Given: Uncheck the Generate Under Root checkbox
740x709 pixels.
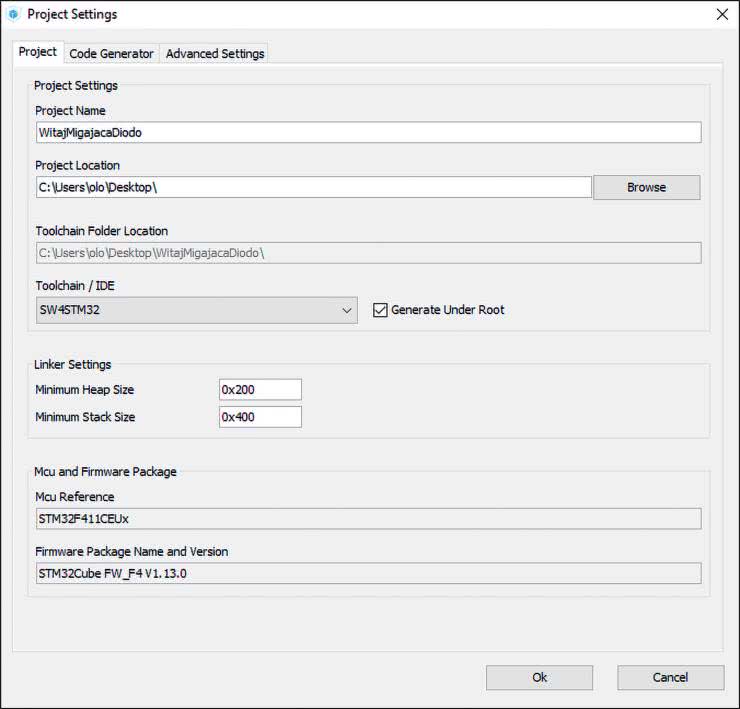Looking at the screenshot, I should 379,310.
